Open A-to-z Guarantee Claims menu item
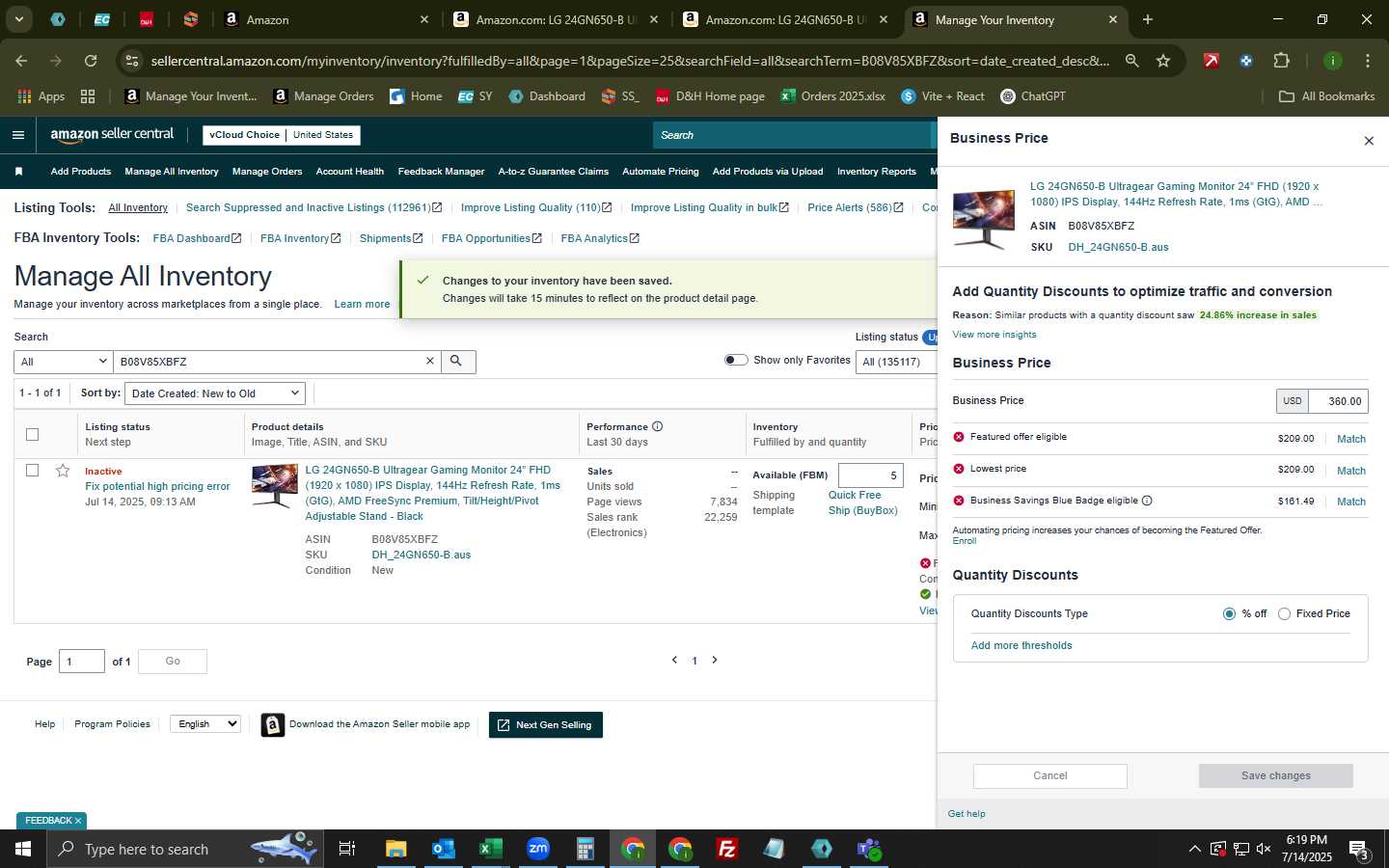The width and height of the screenshot is (1389, 868). pyautogui.click(x=554, y=172)
